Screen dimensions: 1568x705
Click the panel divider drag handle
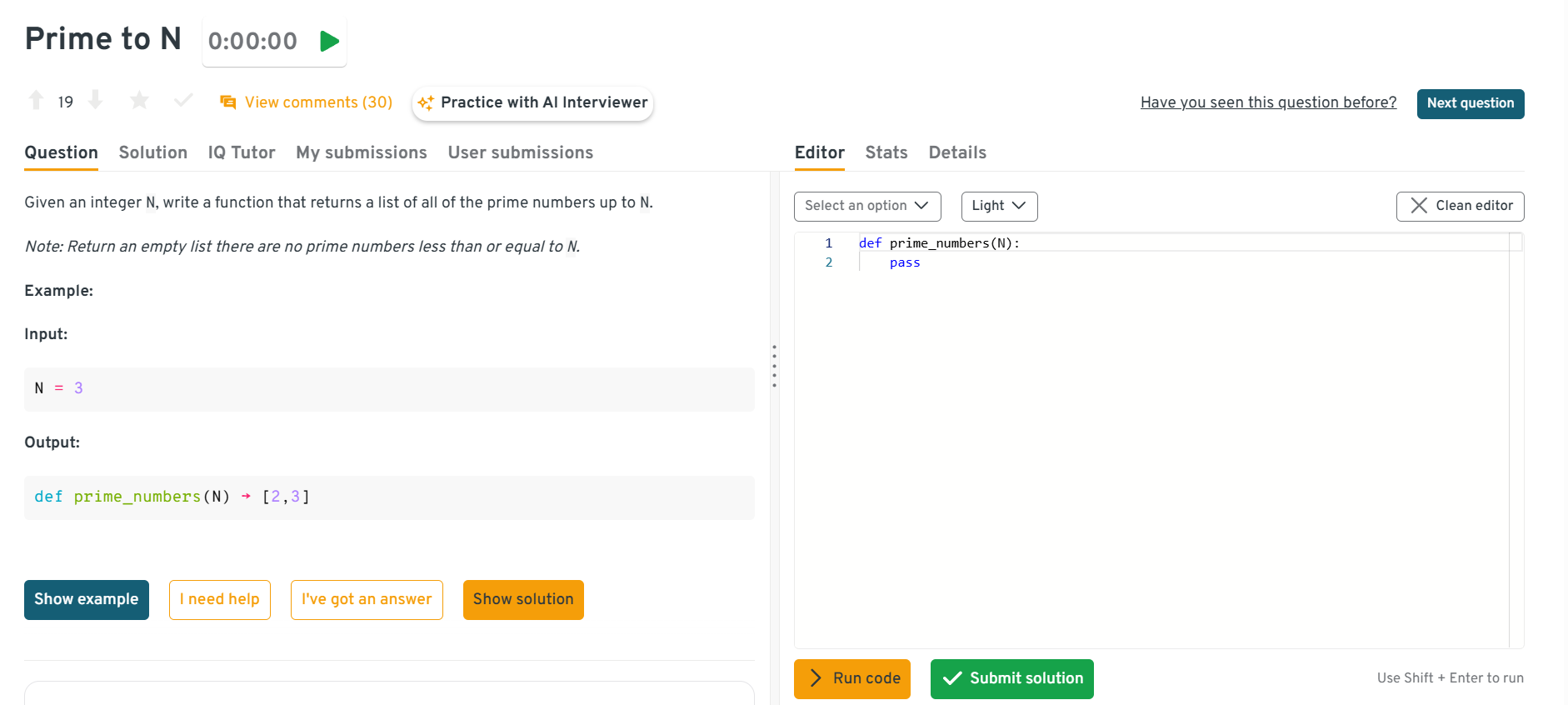[774, 366]
